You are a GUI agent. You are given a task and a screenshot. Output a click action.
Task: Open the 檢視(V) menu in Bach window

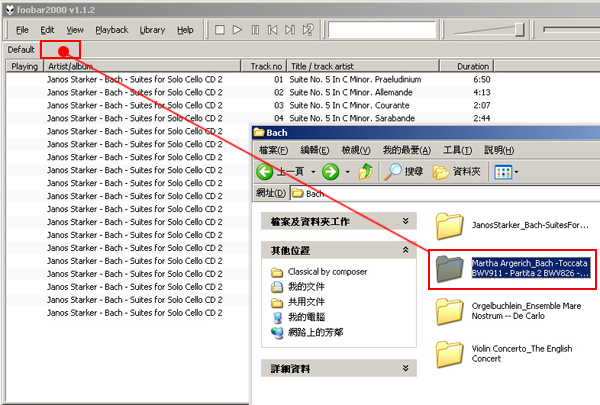coord(356,150)
